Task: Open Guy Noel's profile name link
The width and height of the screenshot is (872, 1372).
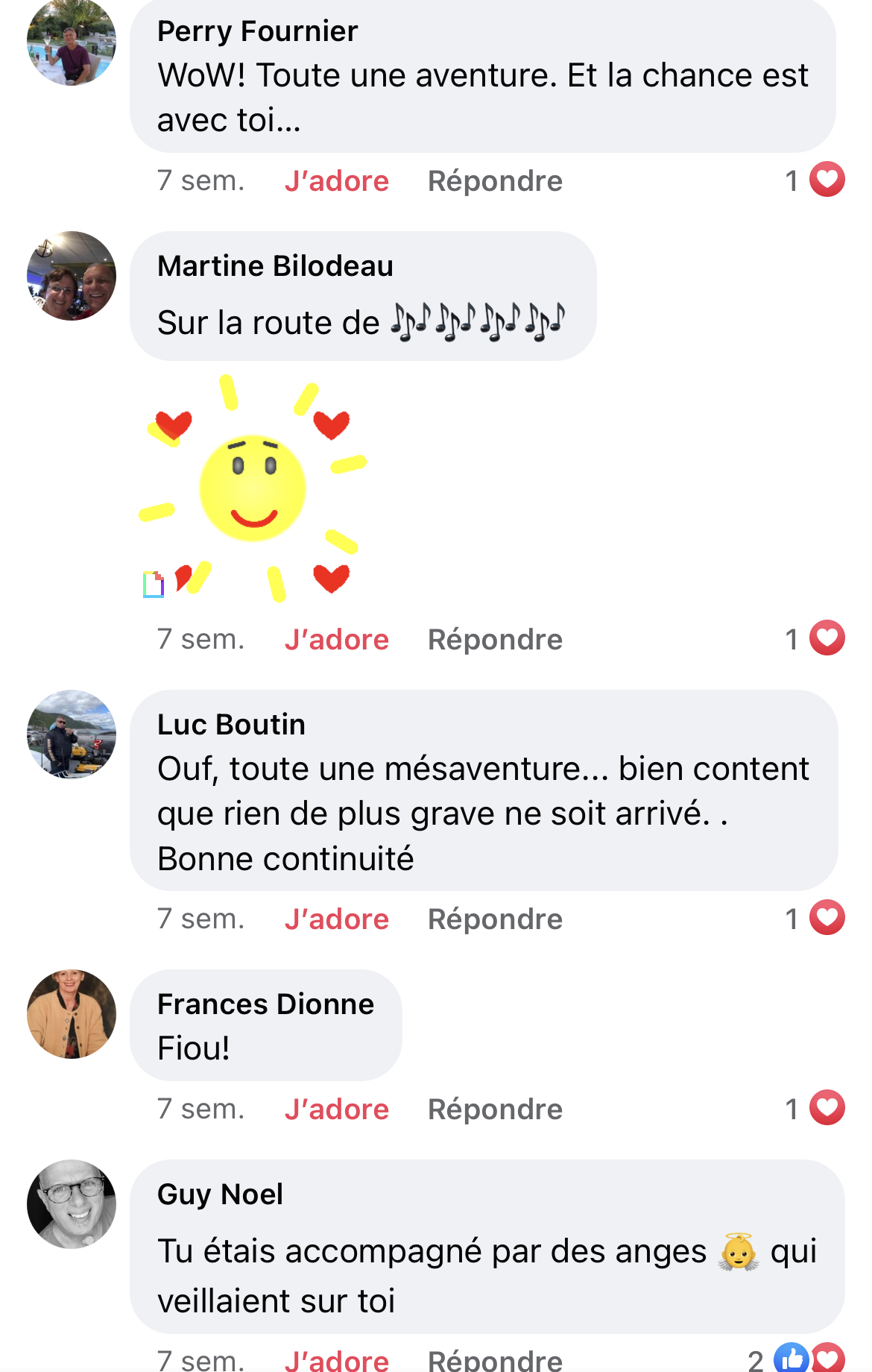Action: point(220,1195)
